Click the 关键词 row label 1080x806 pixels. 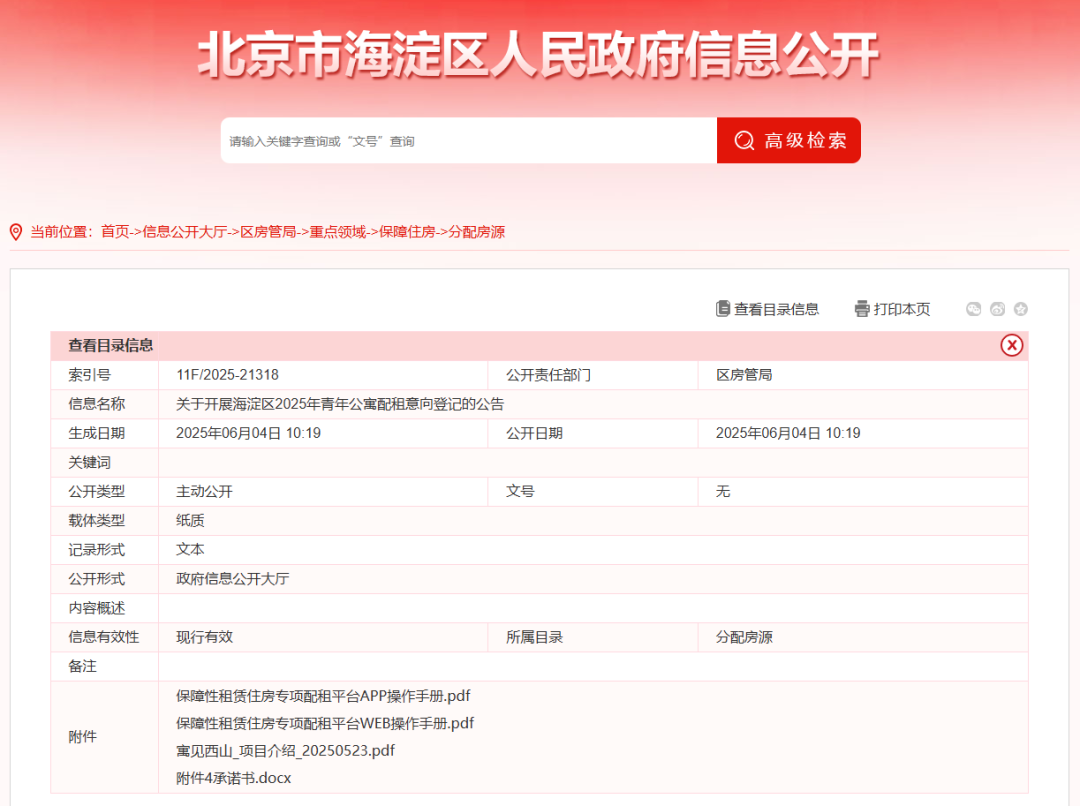tap(89, 463)
